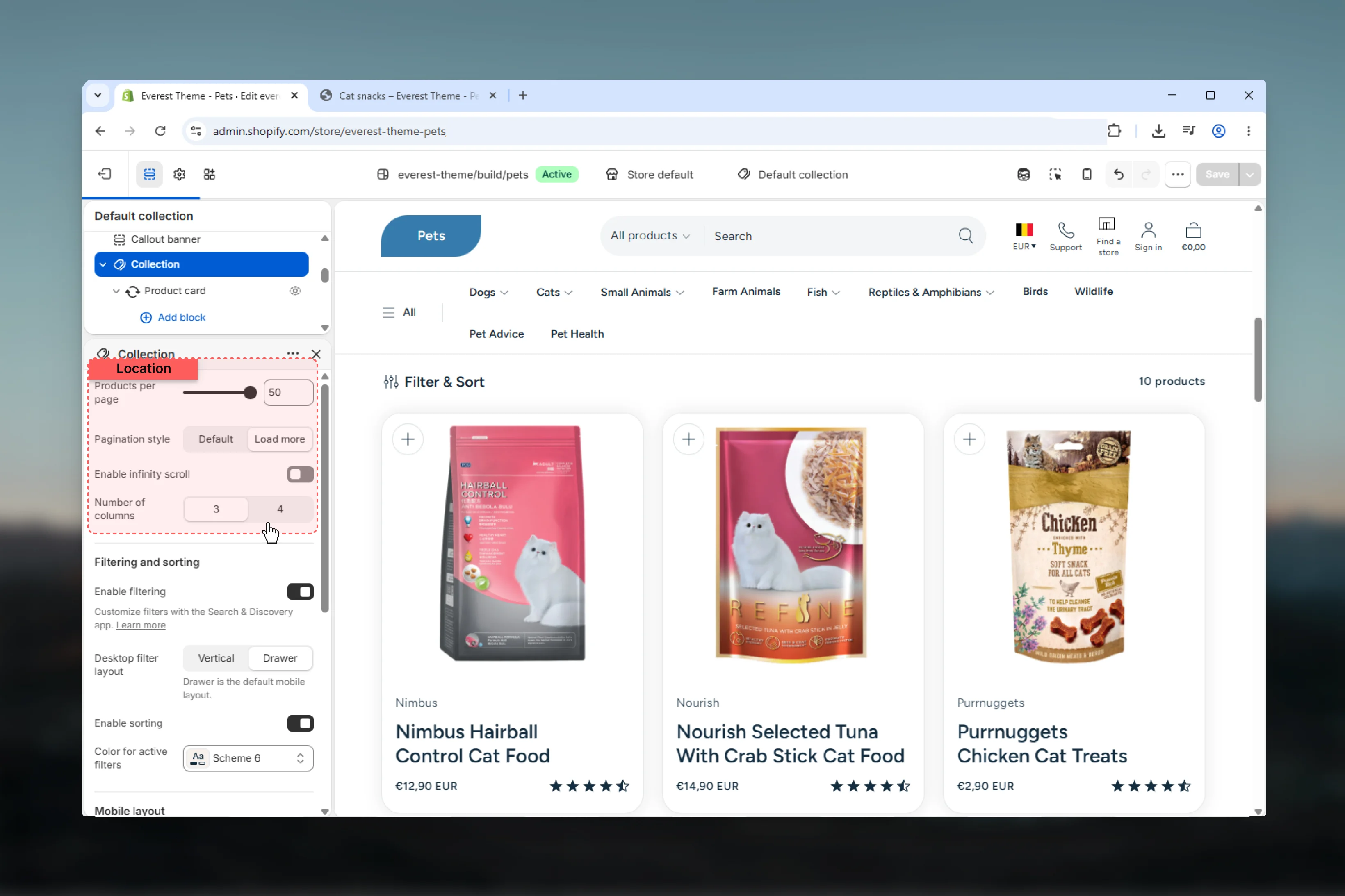This screenshot has width=1345, height=896.
Task: Open the Sections panel icon
Action: [x=149, y=174]
